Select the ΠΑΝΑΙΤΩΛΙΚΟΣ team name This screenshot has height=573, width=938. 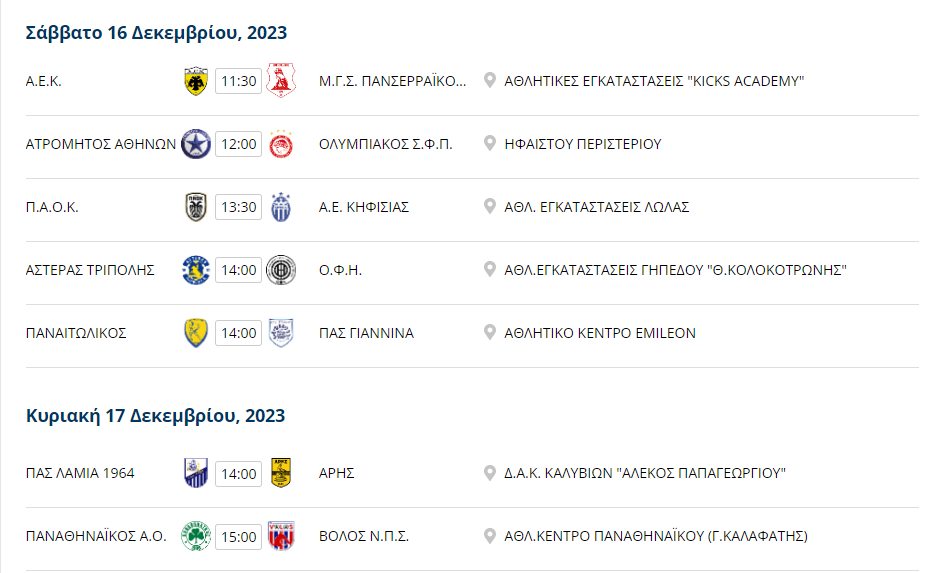(76, 333)
